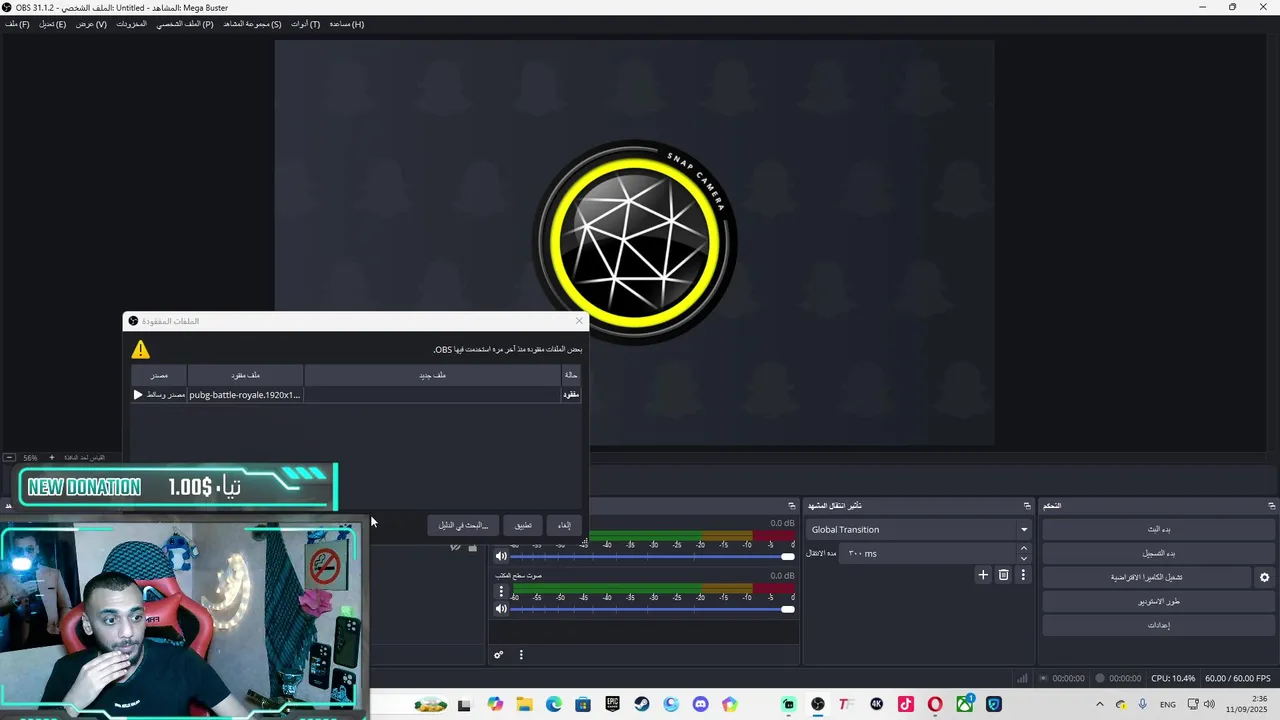Add a scene transition with the plus icon

[983, 575]
